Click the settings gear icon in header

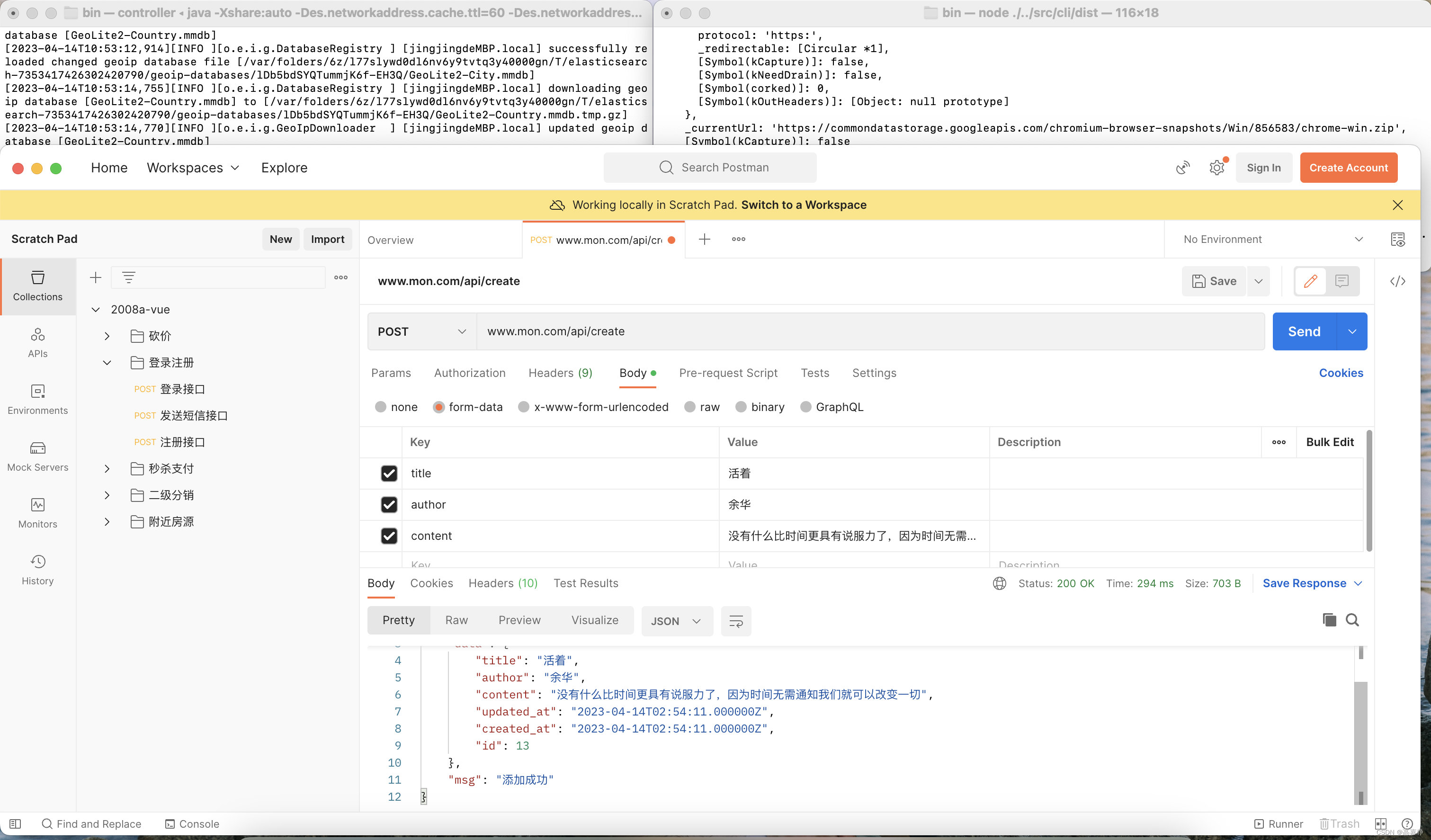click(x=1216, y=168)
